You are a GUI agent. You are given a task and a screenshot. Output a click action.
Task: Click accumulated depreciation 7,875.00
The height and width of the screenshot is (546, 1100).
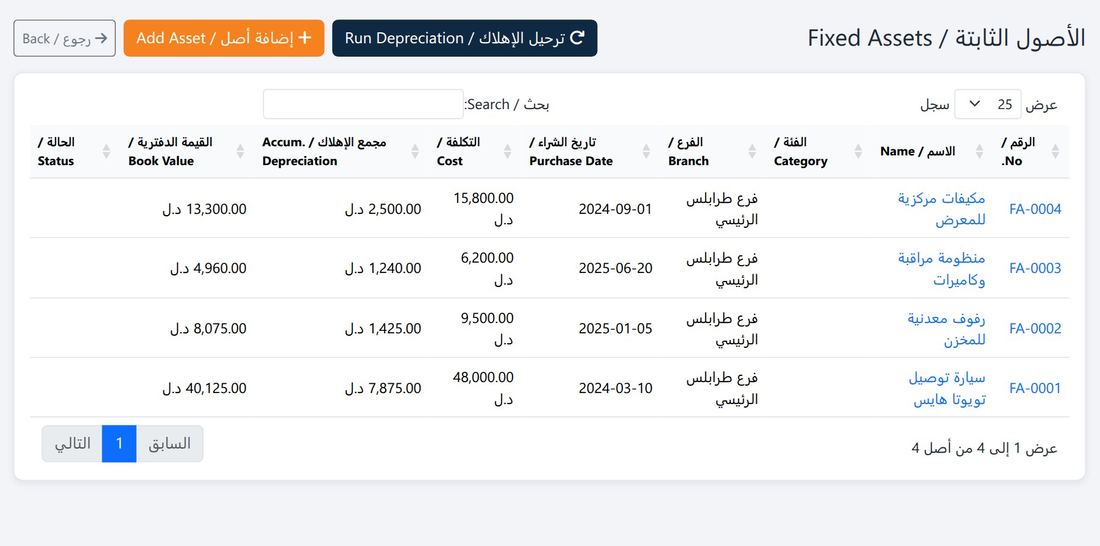pyautogui.click(x=395, y=388)
